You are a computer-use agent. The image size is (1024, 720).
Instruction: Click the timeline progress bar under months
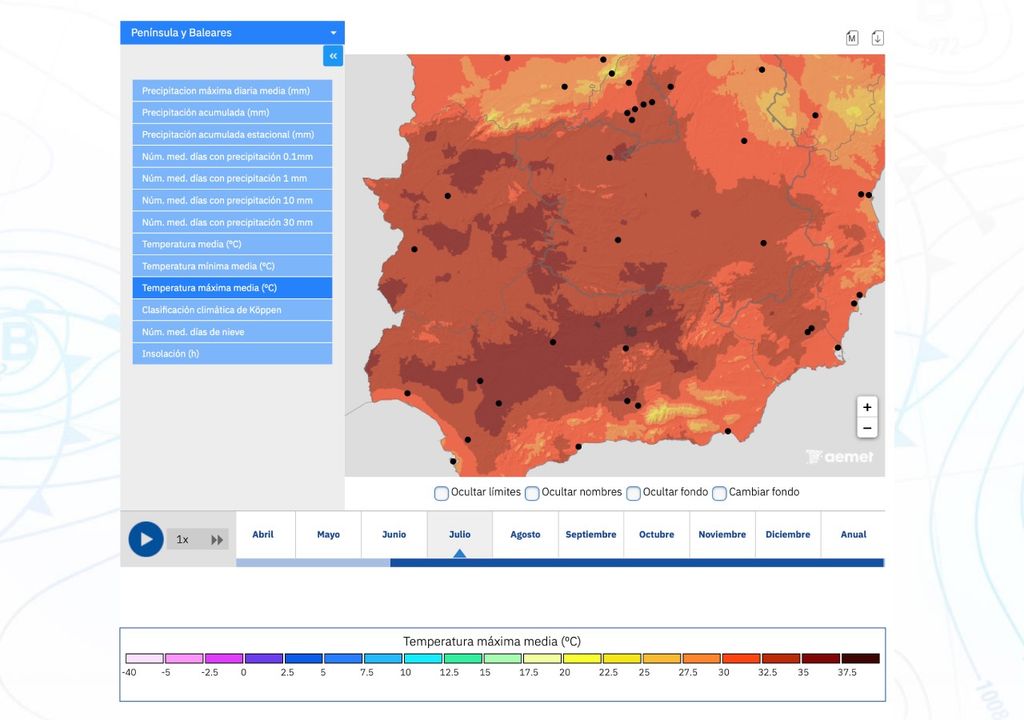click(560, 563)
